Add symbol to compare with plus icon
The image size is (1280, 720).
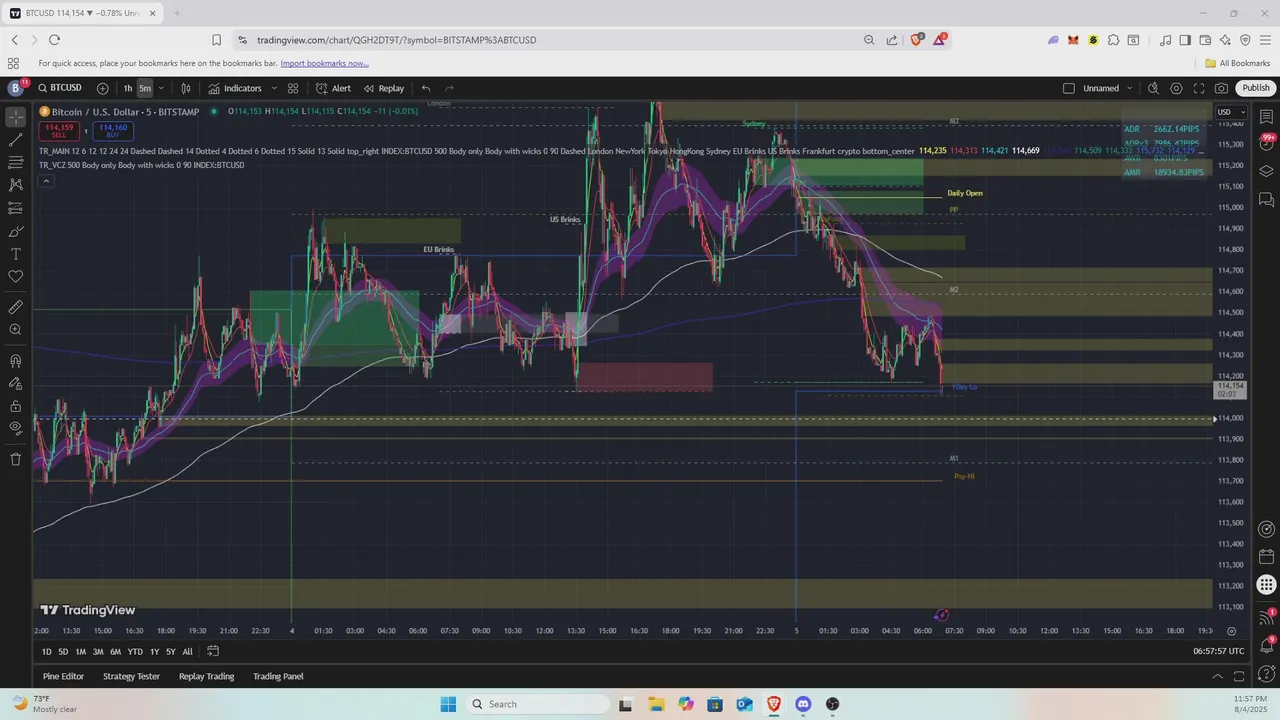tap(103, 88)
